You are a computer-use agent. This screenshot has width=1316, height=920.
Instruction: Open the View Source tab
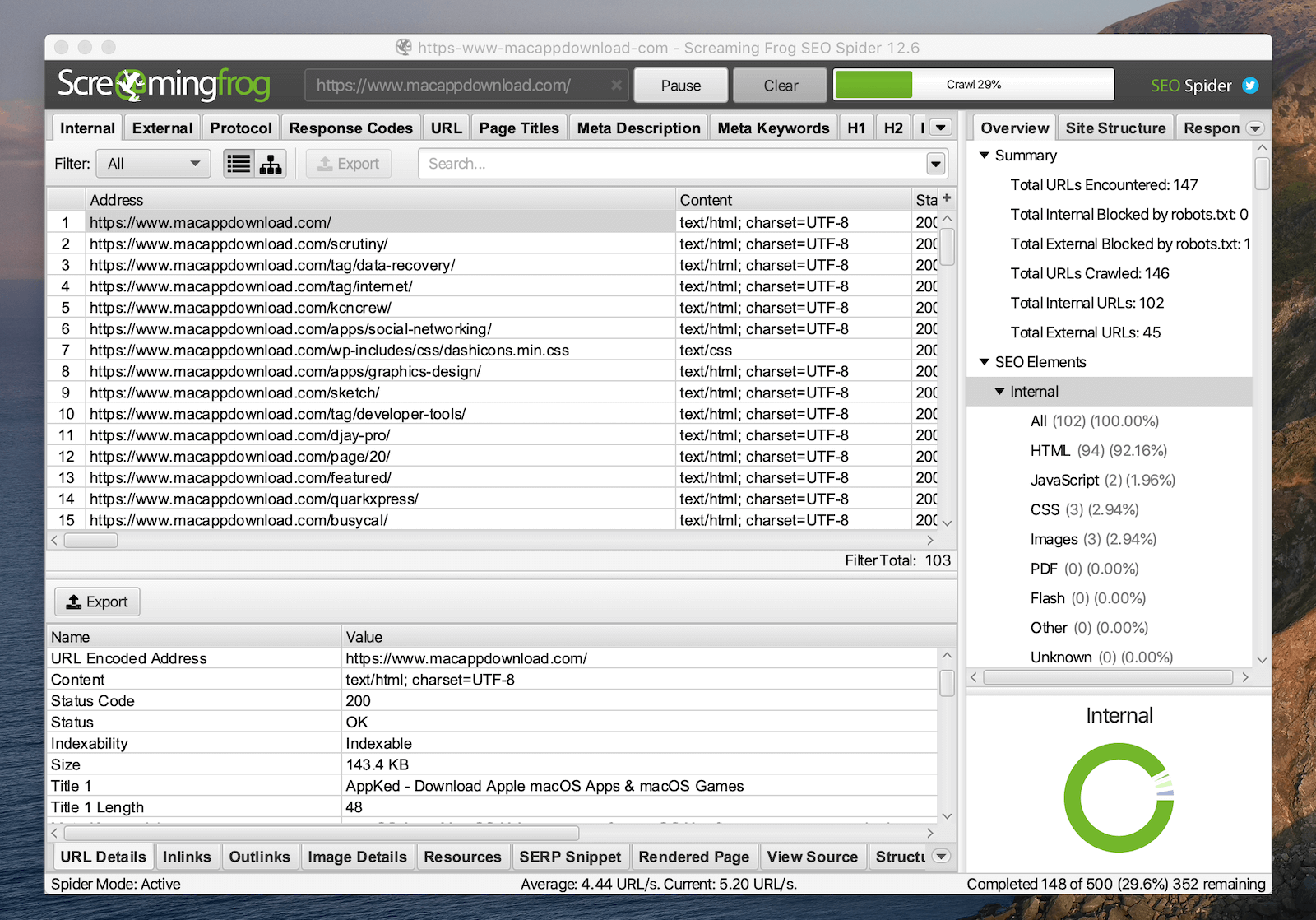(x=812, y=857)
